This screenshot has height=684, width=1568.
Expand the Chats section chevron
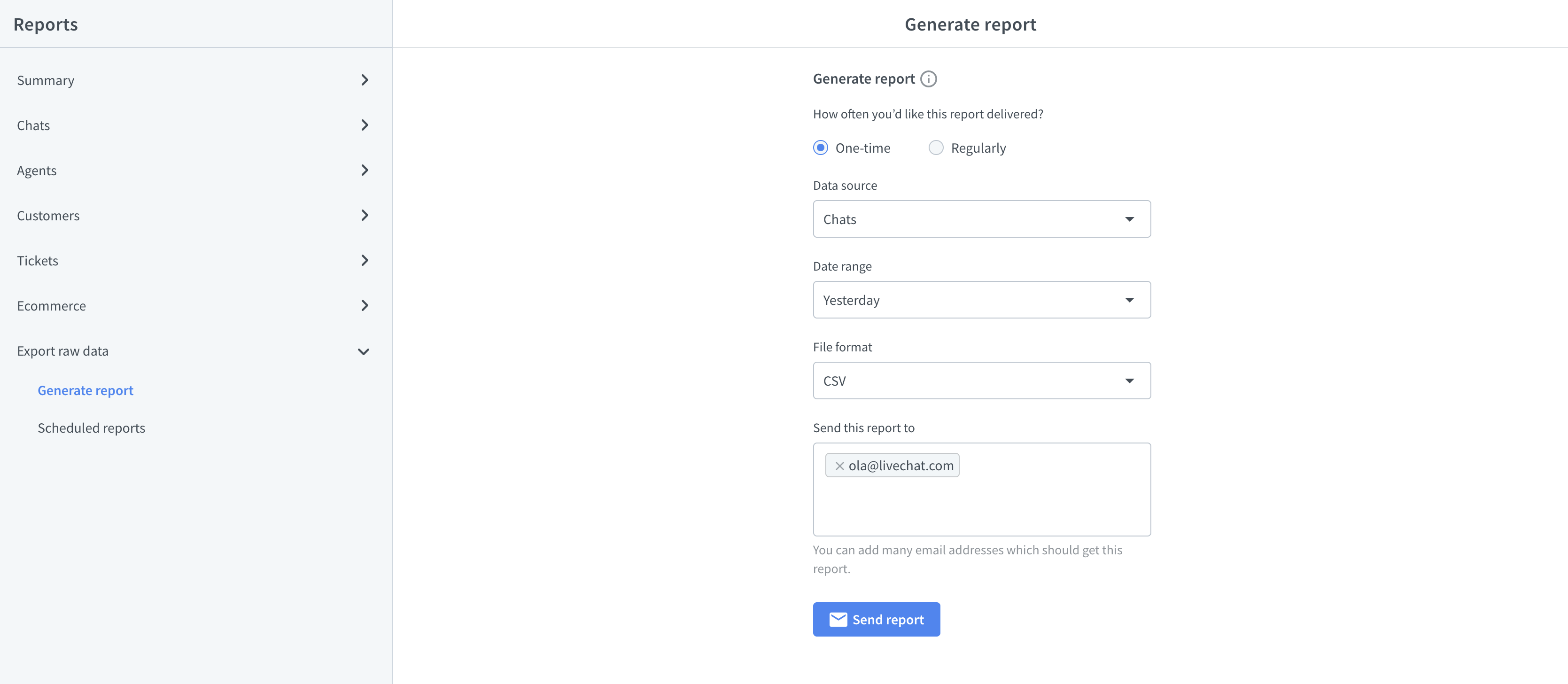(365, 125)
